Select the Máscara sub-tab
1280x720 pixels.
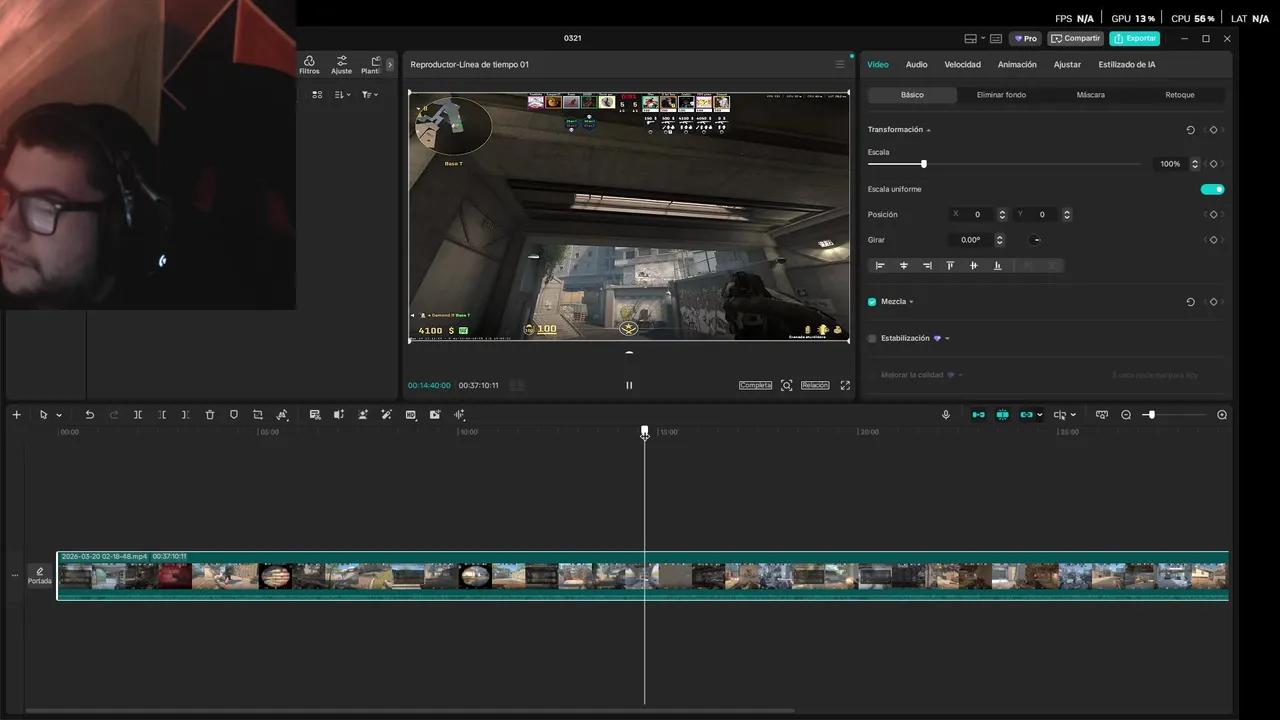(x=1091, y=95)
